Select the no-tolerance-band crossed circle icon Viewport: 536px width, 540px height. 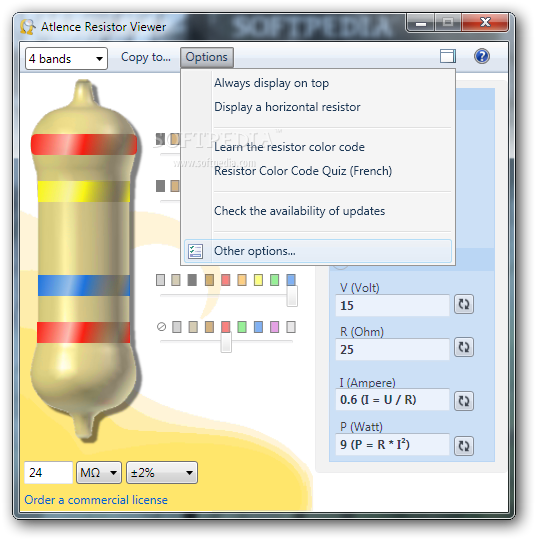tap(161, 326)
